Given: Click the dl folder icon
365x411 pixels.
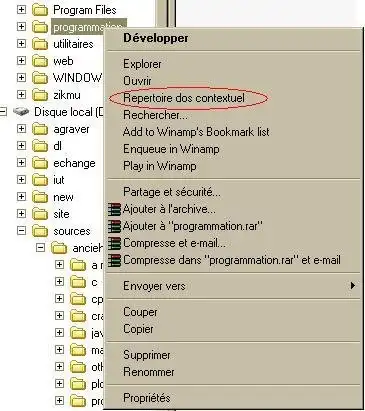Looking at the screenshot, I should click(40, 146).
